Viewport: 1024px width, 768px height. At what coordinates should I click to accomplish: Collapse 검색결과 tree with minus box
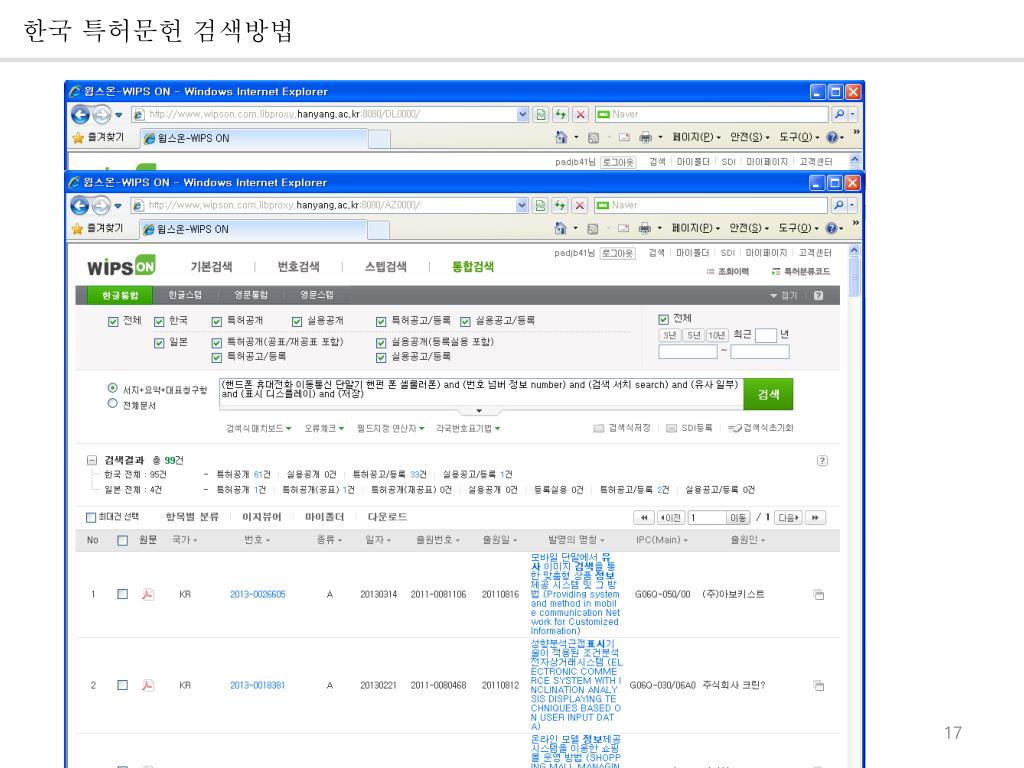tap(92, 460)
